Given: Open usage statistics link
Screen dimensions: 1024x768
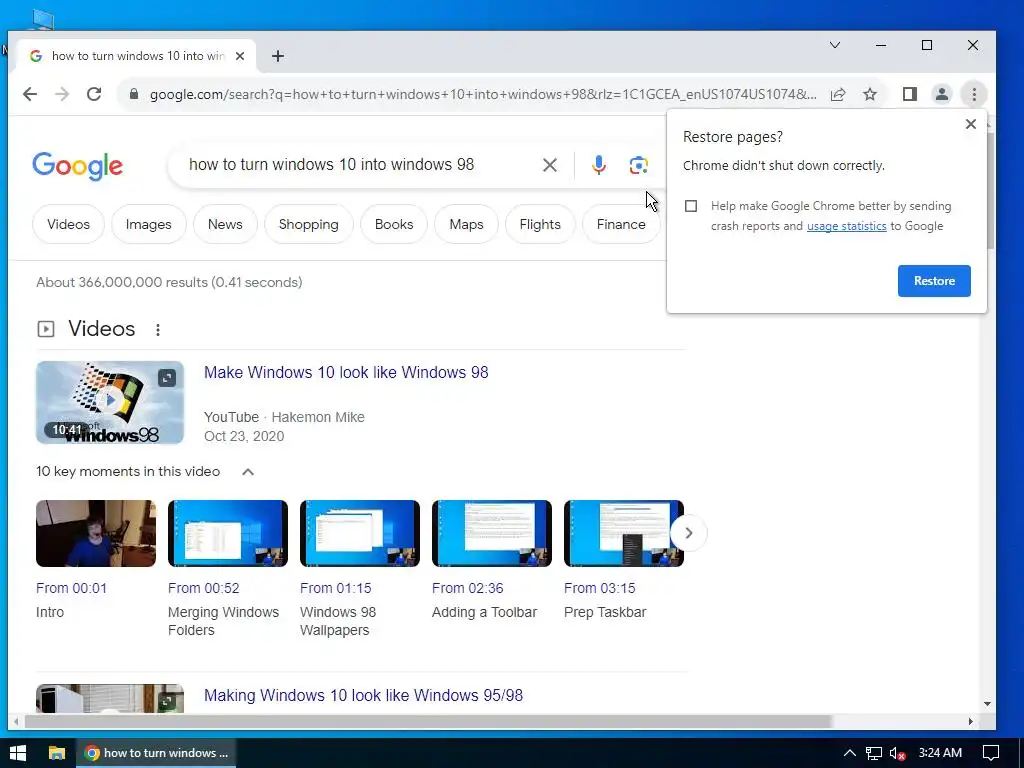Looking at the screenshot, I should point(846,226).
